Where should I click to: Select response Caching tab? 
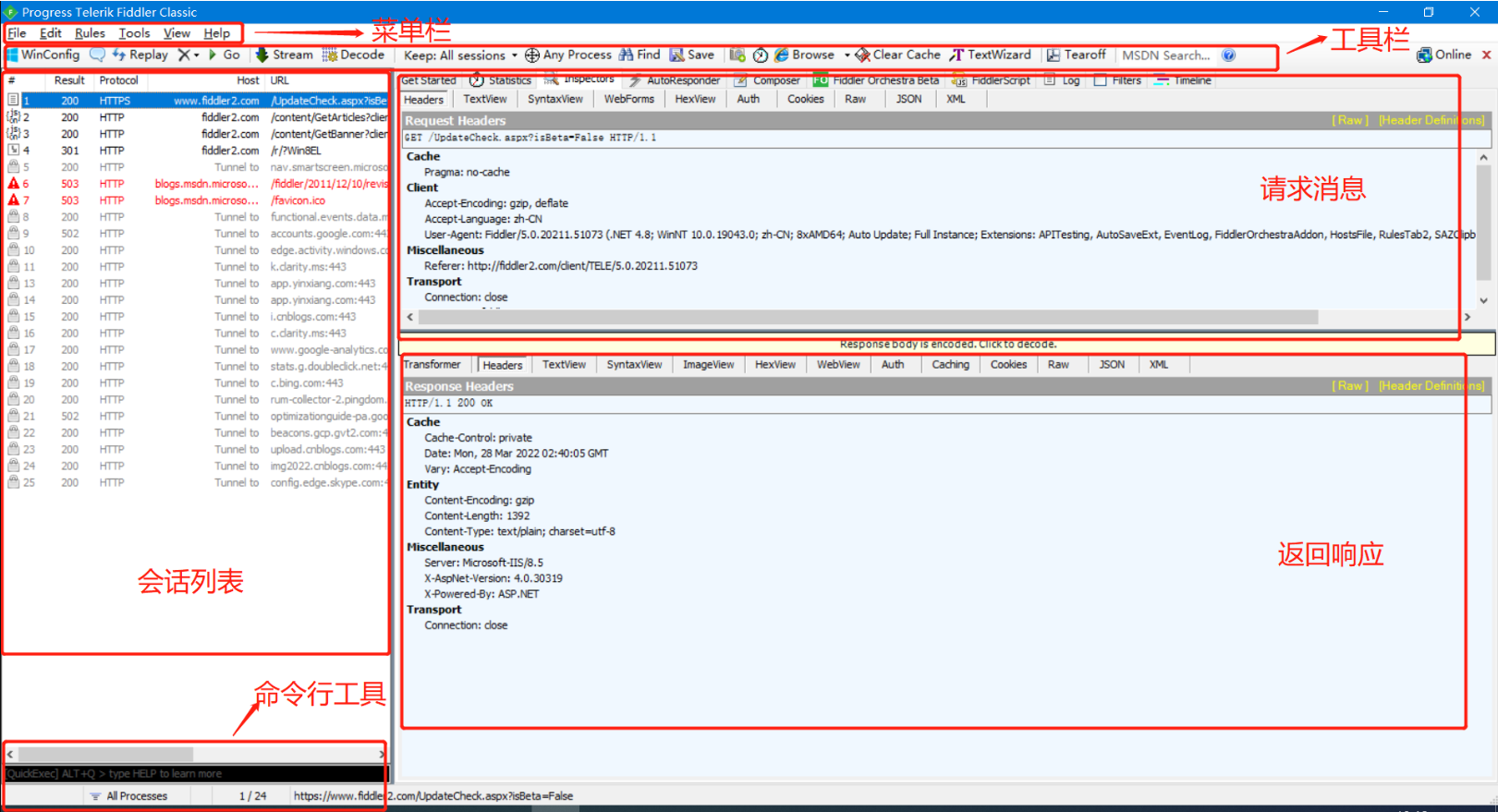[x=950, y=365]
